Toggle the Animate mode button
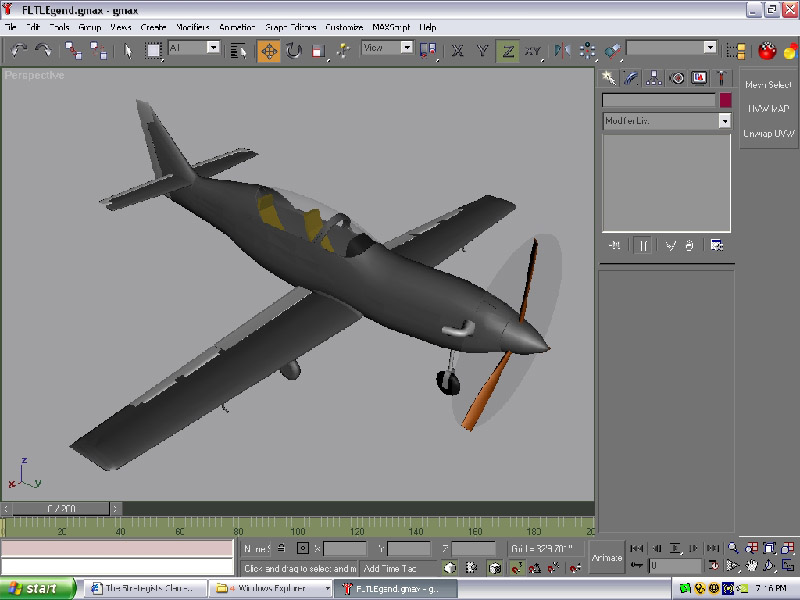The width and height of the screenshot is (800, 600). (x=607, y=557)
